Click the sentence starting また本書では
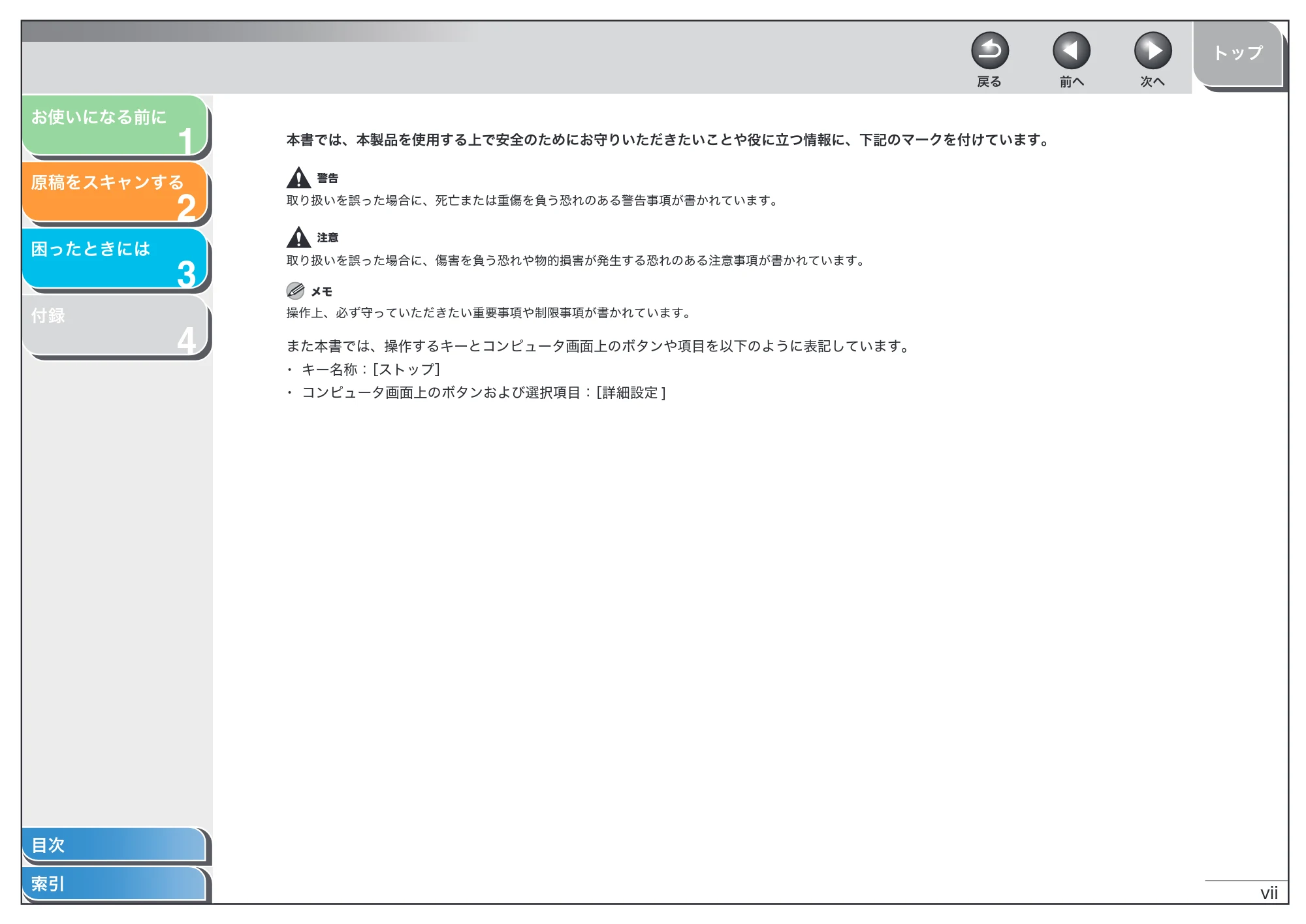This screenshot has height=924, width=1306. point(599,346)
